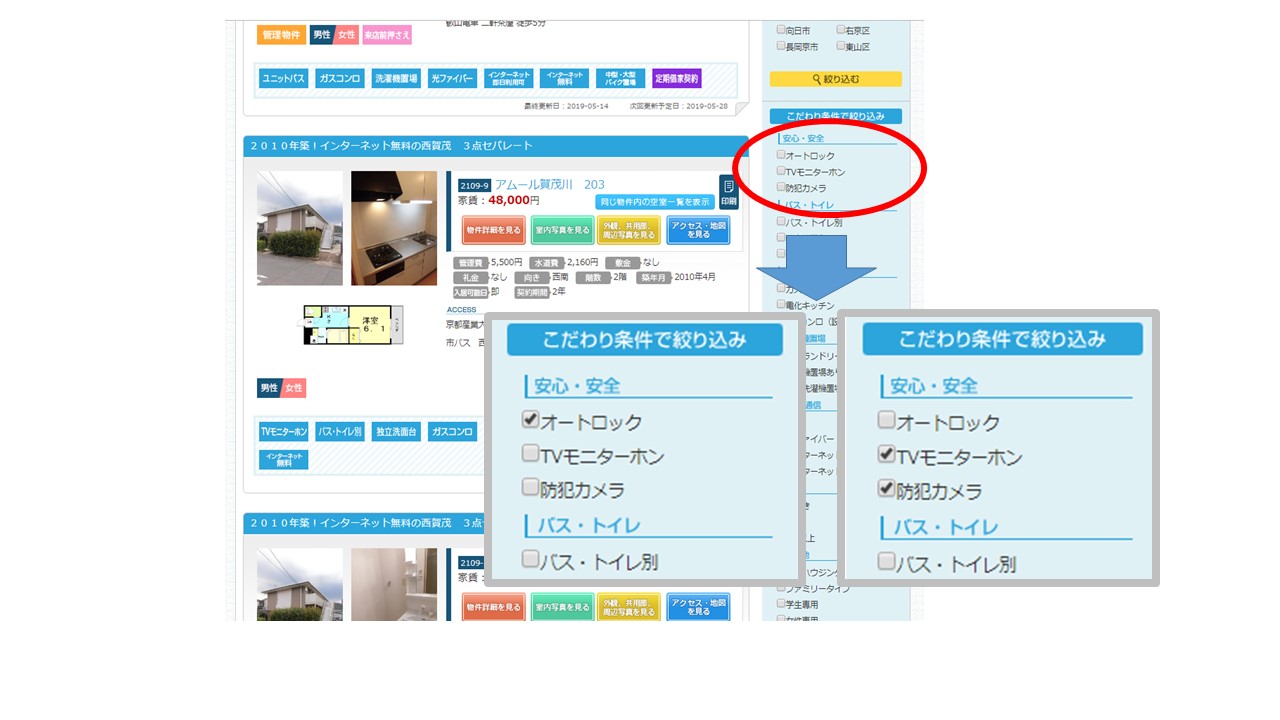Click the blue バス・トイレ別 tag beside 独立洗面台
The height and width of the screenshot is (720, 1280).
(340, 432)
